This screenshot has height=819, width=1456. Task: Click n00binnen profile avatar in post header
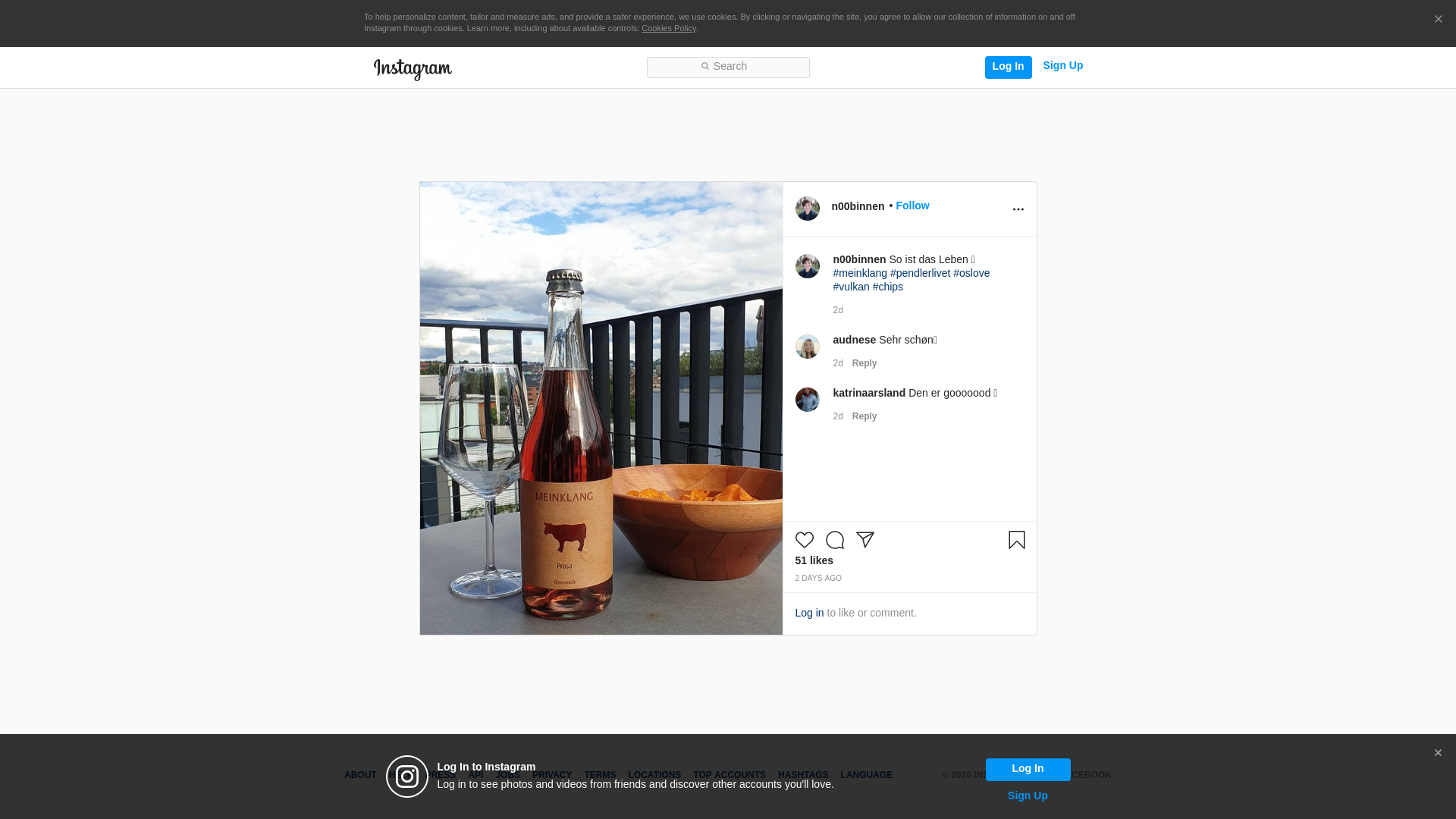(x=807, y=209)
